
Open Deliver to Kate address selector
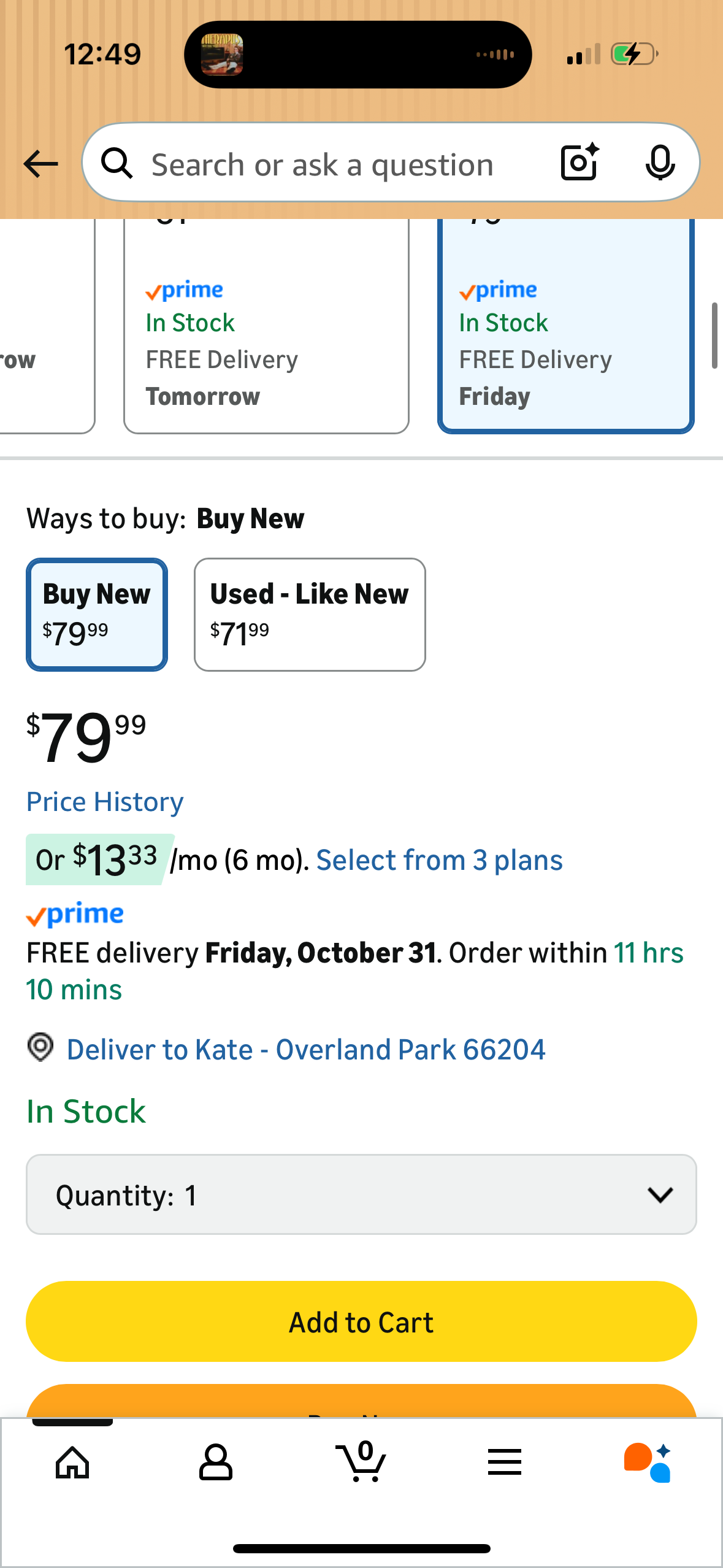click(306, 1050)
